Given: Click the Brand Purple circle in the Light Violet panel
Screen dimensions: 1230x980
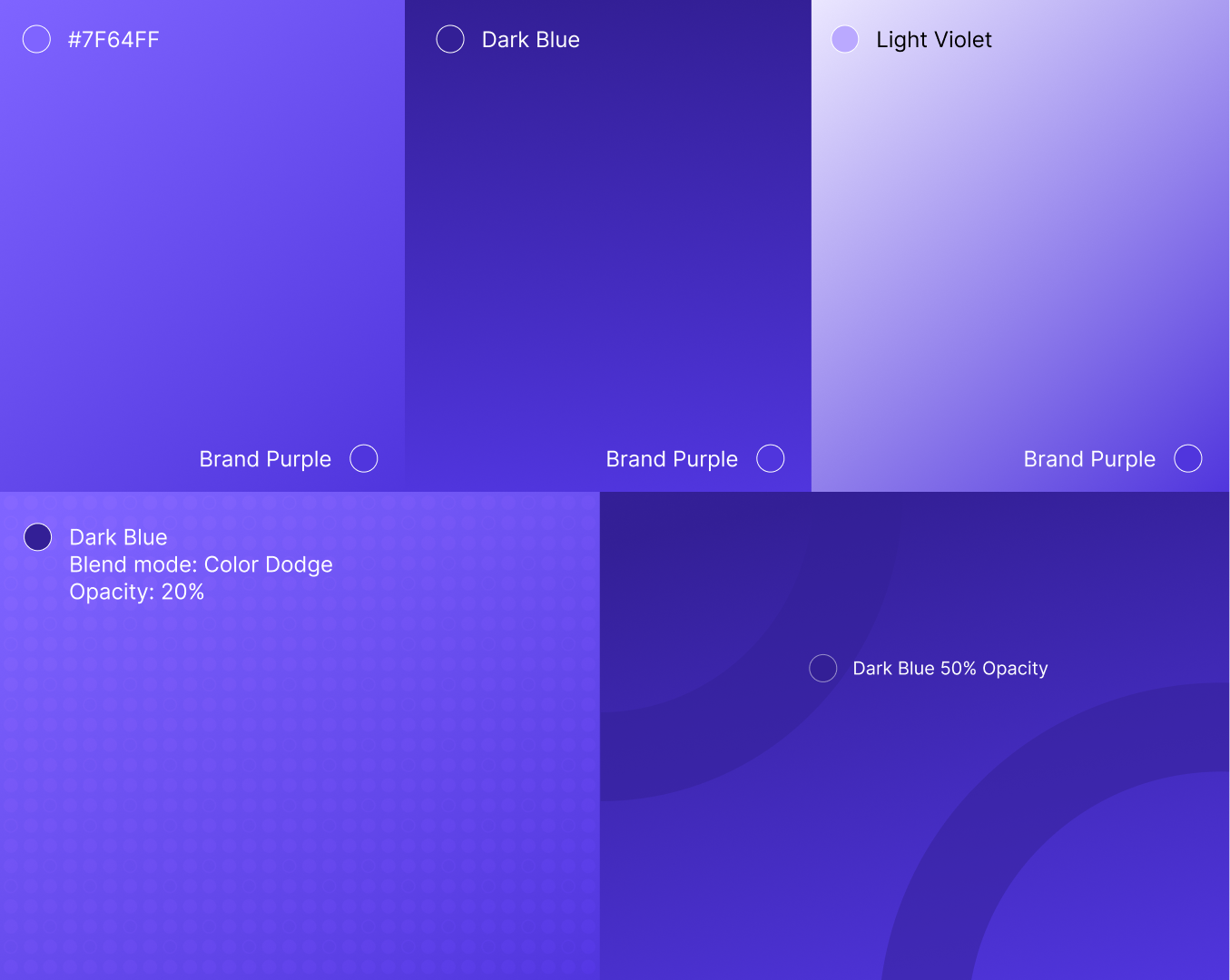Looking at the screenshot, I should tap(1188, 458).
